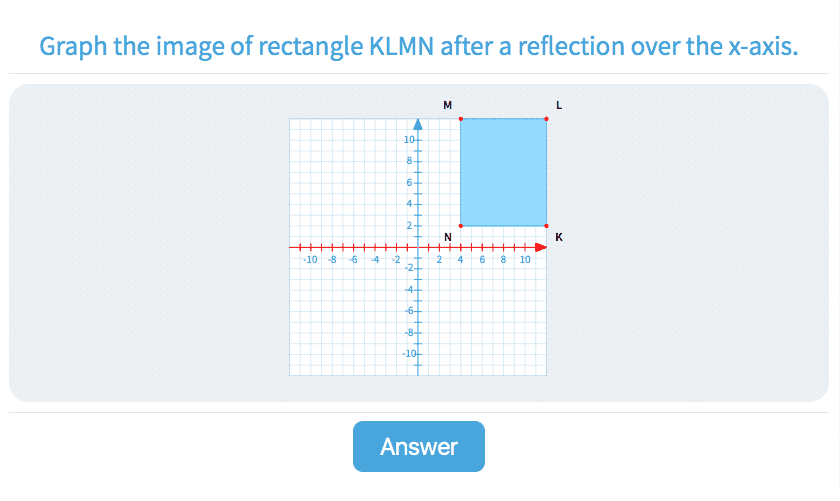Click the letter K label
The height and width of the screenshot is (501, 840).
pos(559,237)
